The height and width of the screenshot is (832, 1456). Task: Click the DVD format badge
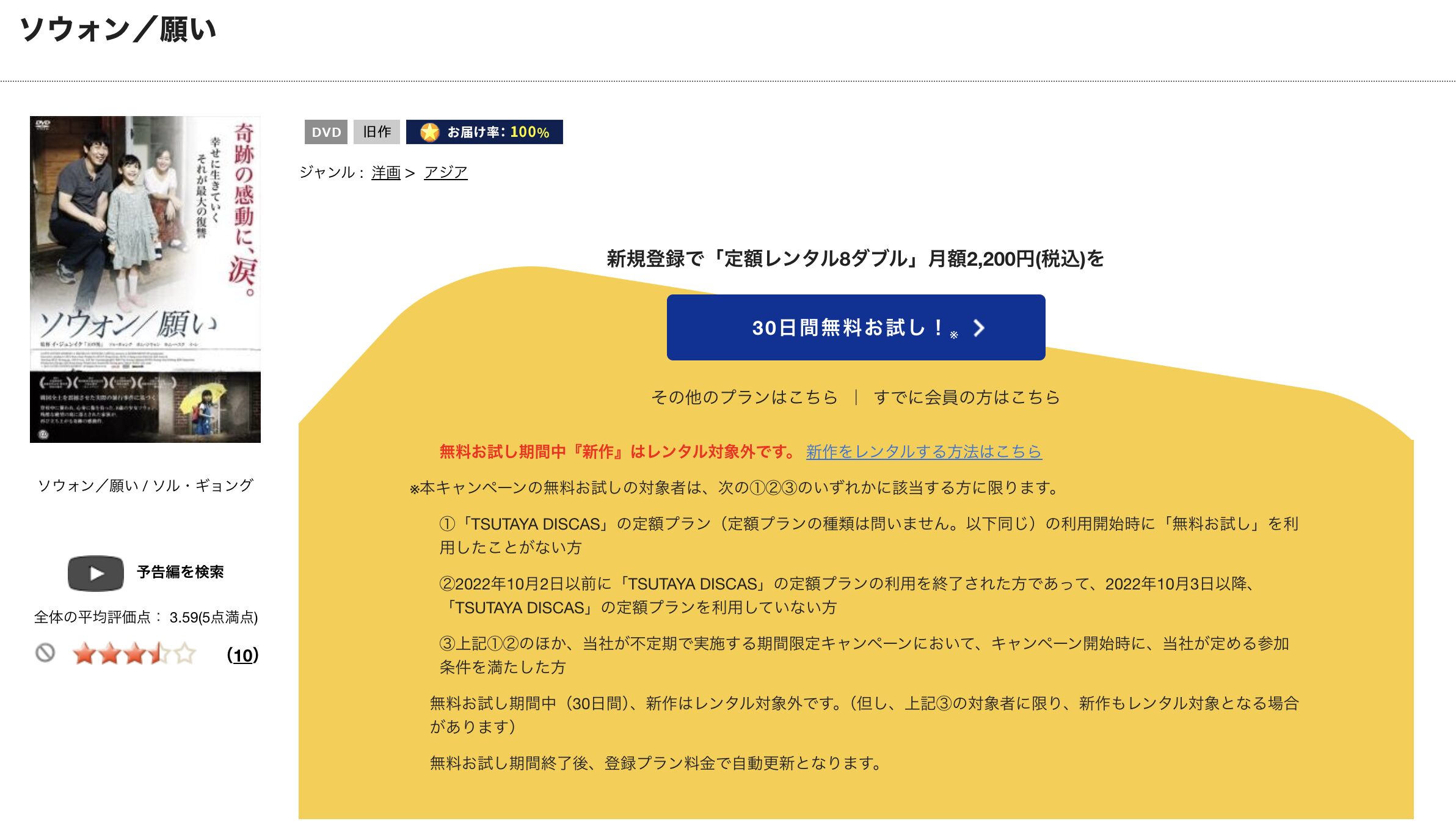(326, 132)
